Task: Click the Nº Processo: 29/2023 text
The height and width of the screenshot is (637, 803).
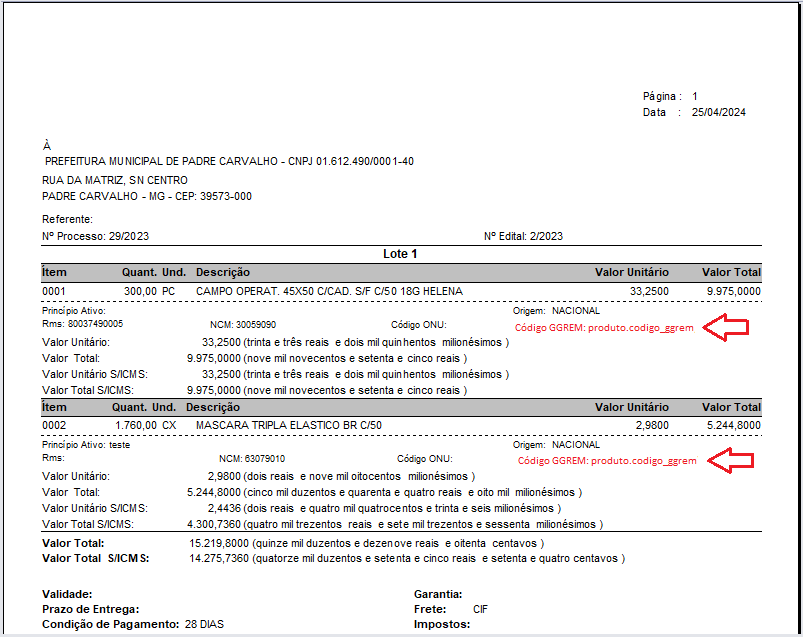Action: coord(96,236)
